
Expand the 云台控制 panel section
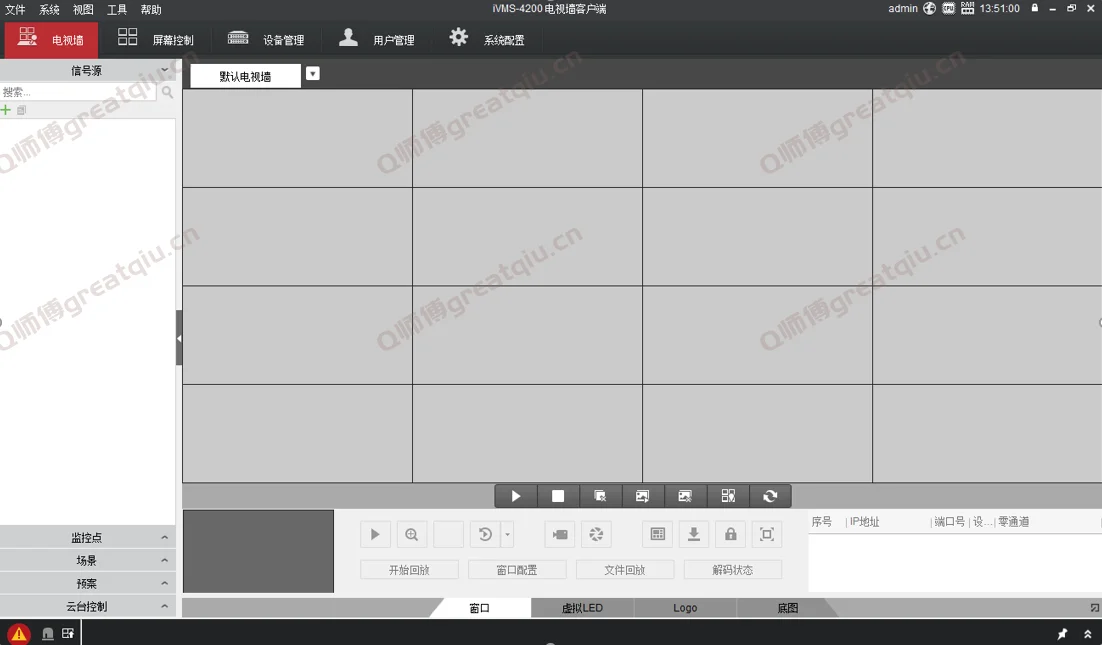[x=87, y=607]
